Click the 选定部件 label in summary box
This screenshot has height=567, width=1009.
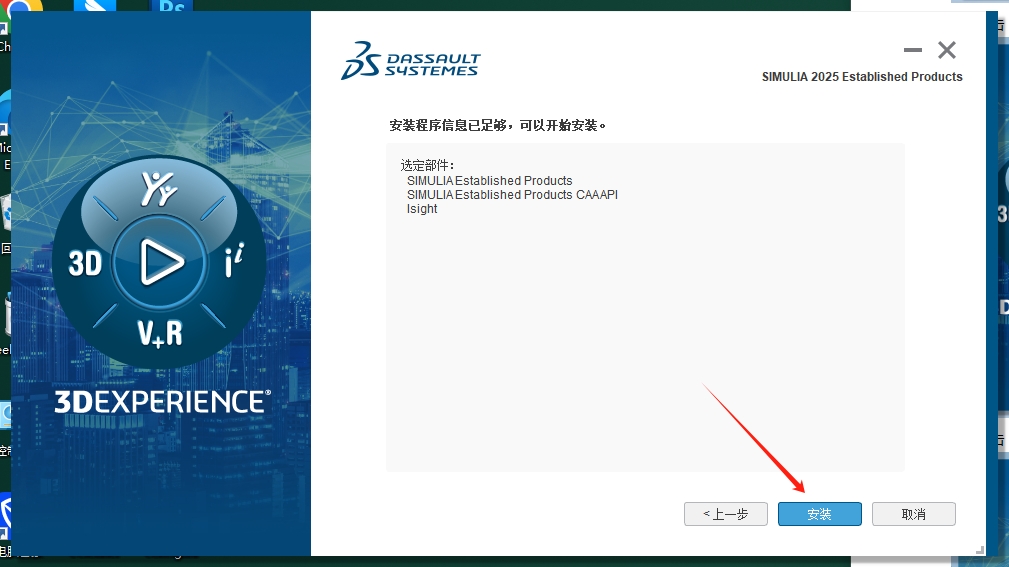pyautogui.click(x=427, y=165)
